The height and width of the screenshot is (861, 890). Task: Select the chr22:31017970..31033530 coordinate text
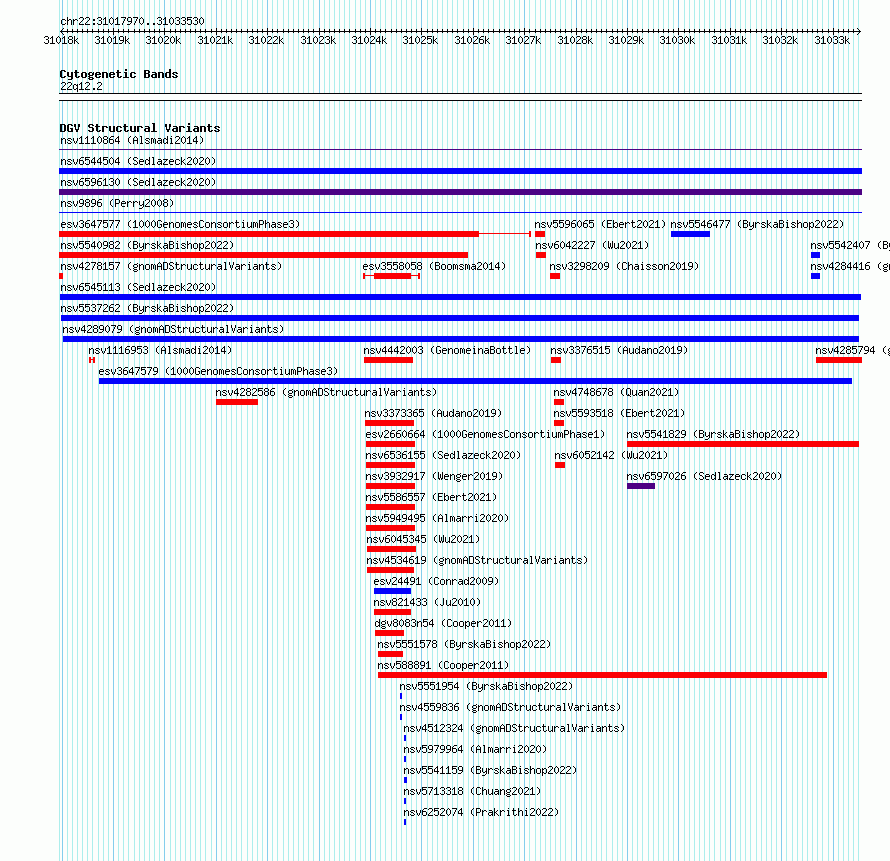click(132, 21)
